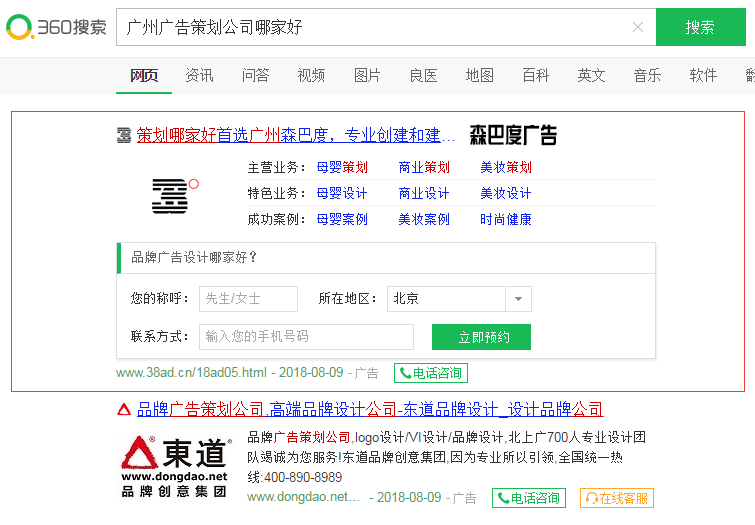Open the 地图 tab
Screen dimensions: 755x525
pos(479,75)
